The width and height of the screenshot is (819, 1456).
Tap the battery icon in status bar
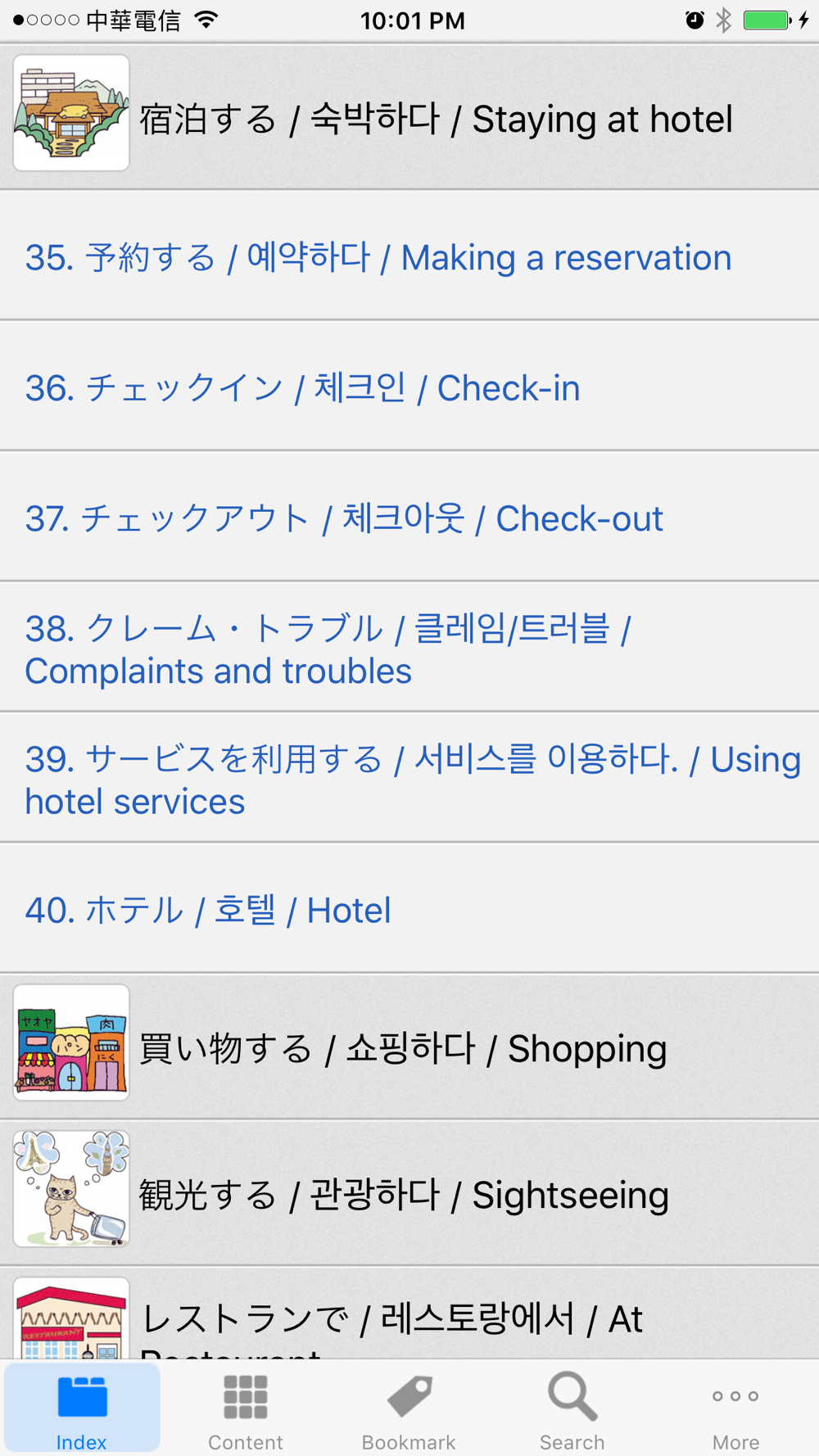point(767,20)
